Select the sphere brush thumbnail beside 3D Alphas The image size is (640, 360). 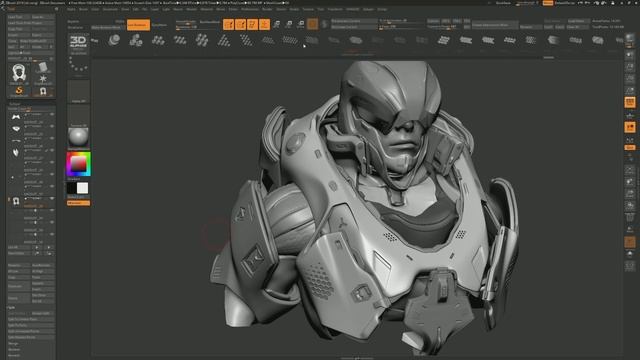pos(114,40)
